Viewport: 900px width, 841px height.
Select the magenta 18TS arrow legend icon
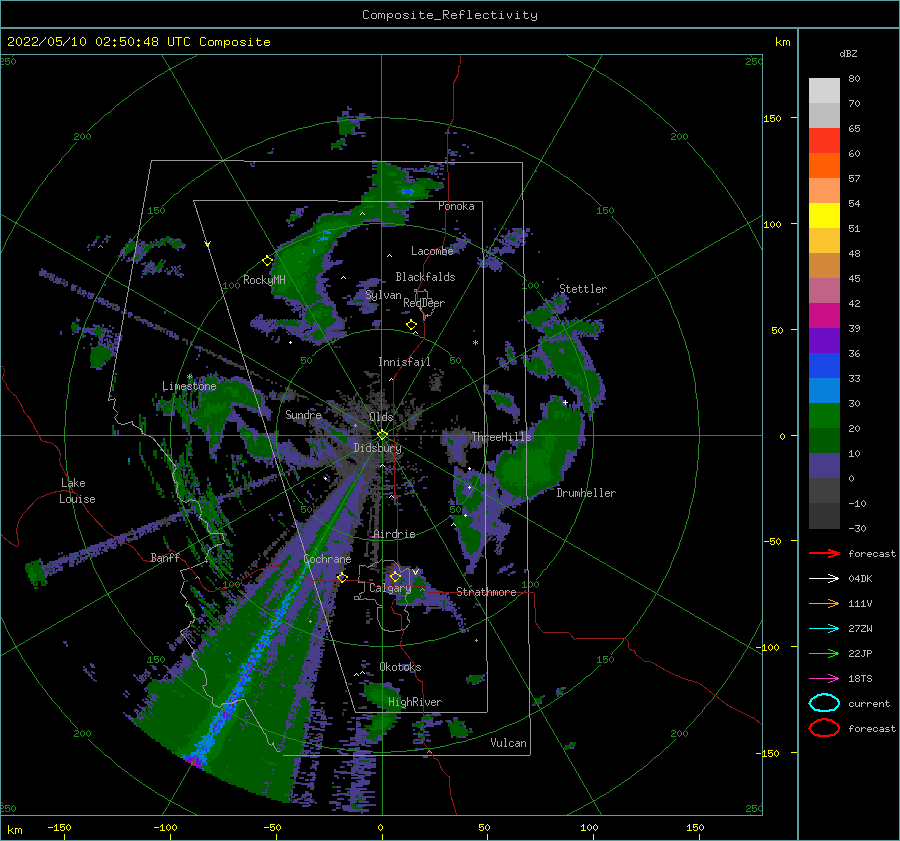coord(824,679)
